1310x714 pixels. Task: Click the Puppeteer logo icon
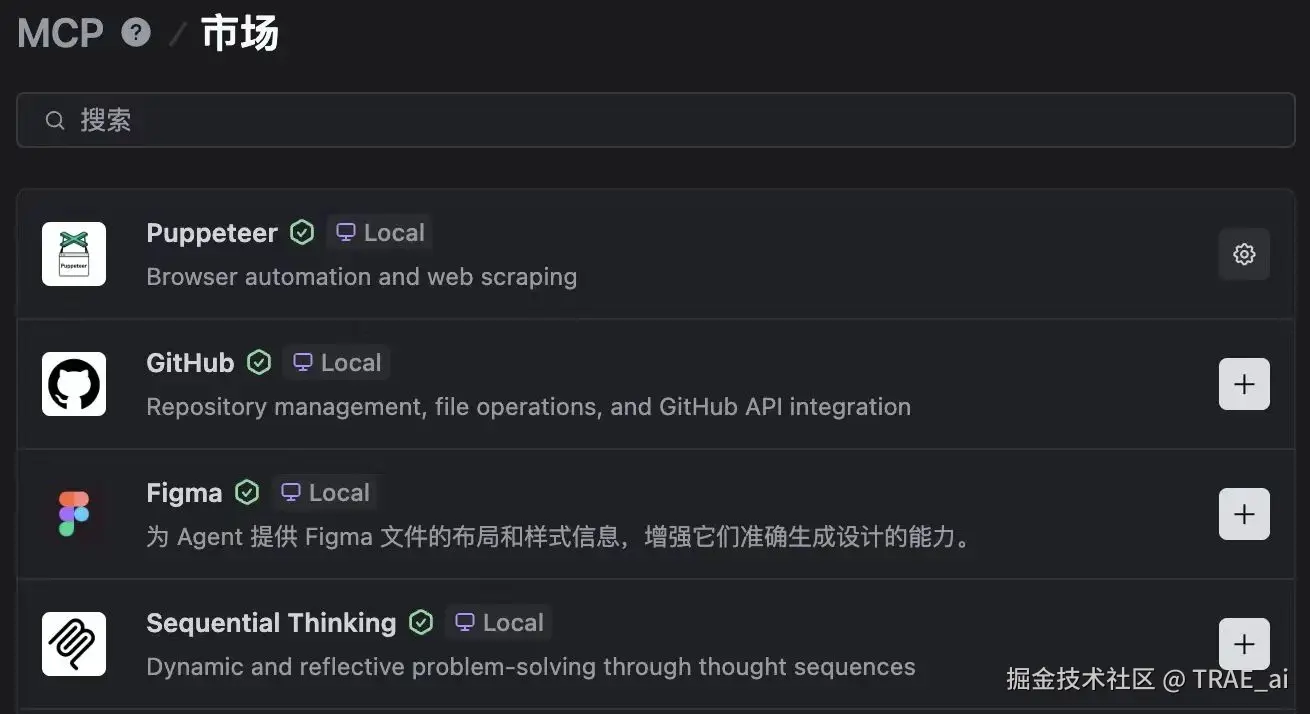(x=74, y=254)
